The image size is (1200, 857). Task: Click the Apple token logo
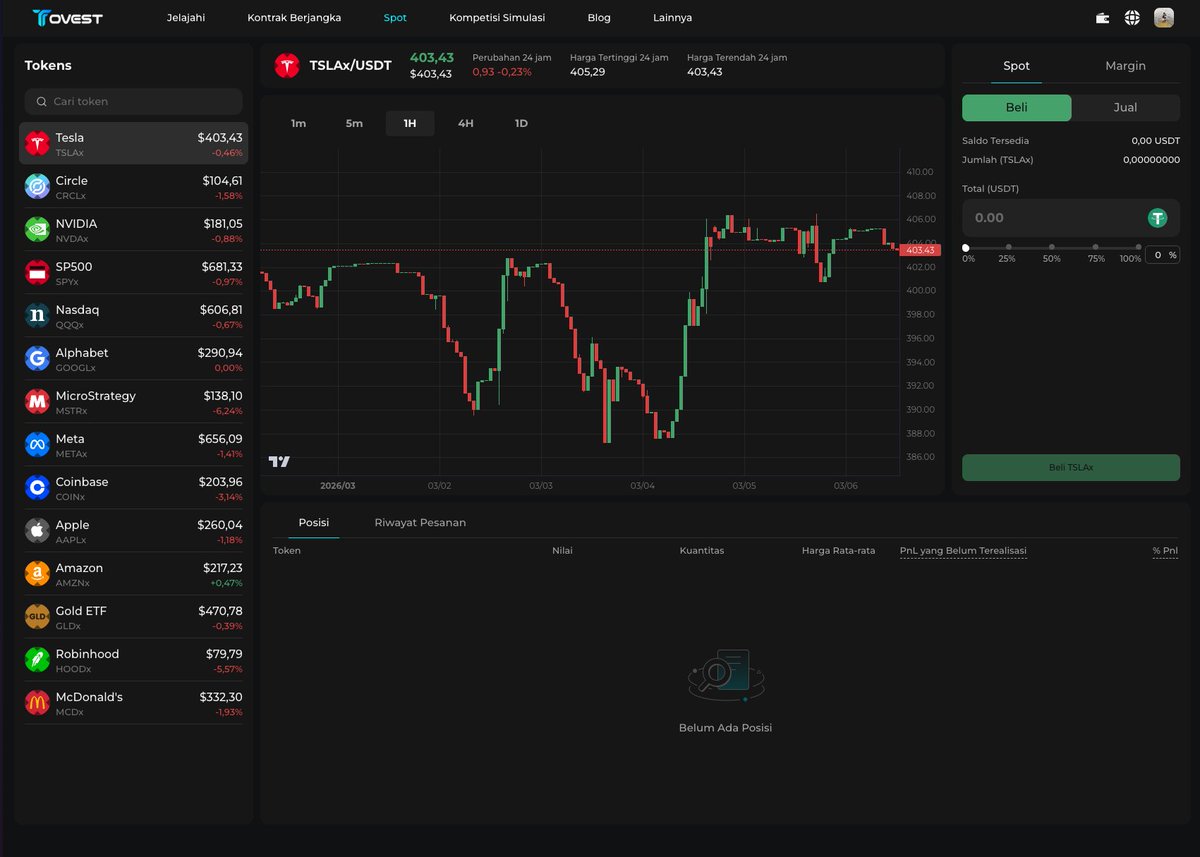tap(37, 531)
